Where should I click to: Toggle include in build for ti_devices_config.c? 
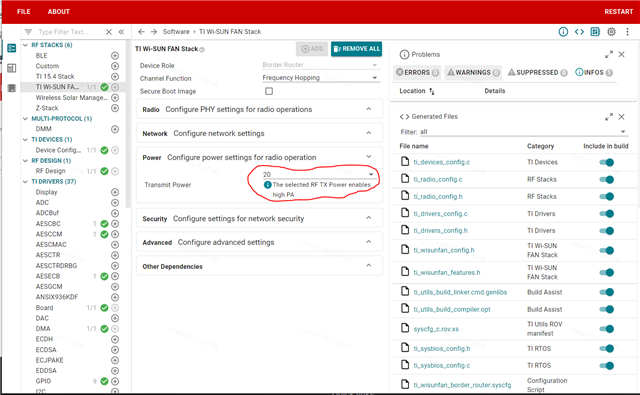click(x=607, y=162)
